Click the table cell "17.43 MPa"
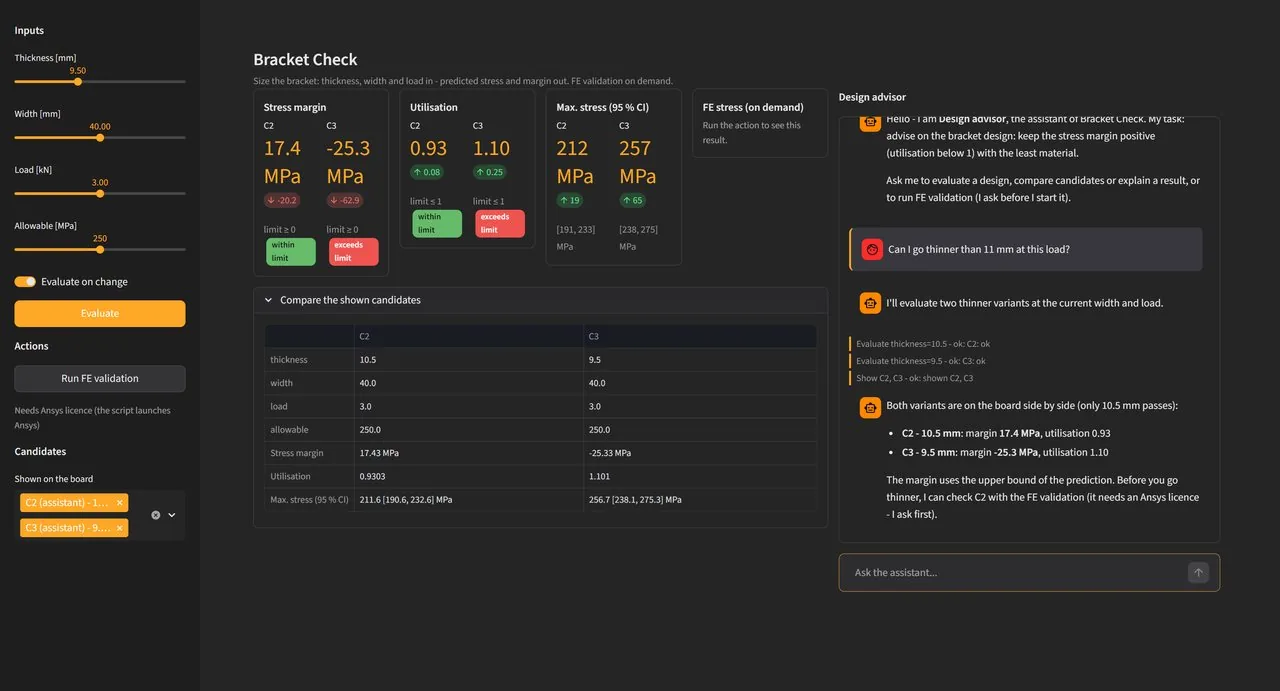This screenshot has width=1280, height=691. (x=469, y=453)
